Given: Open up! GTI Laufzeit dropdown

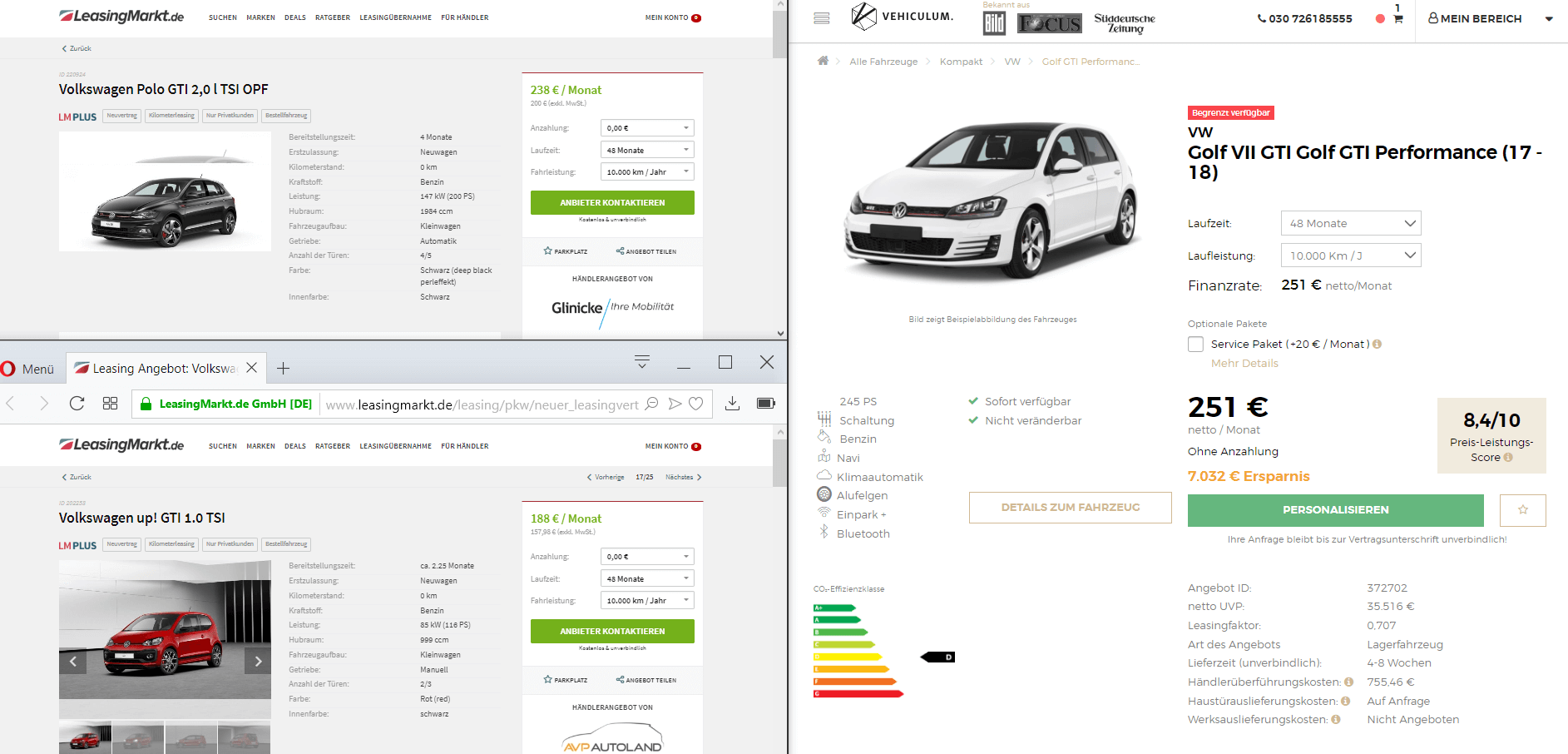Looking at the screenshot, I should [647, 579].
